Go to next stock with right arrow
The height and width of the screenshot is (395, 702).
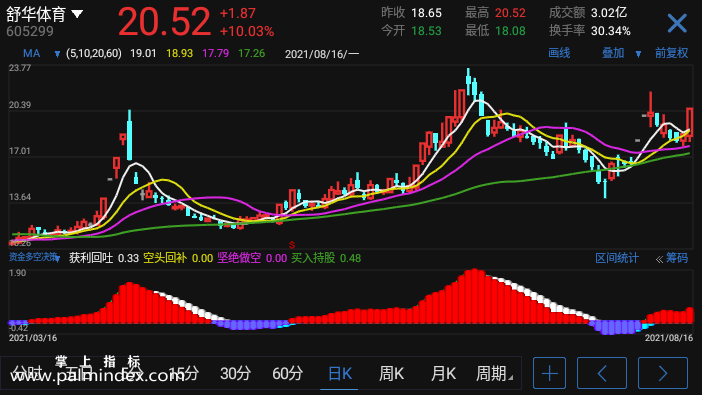tap(663, 373)
